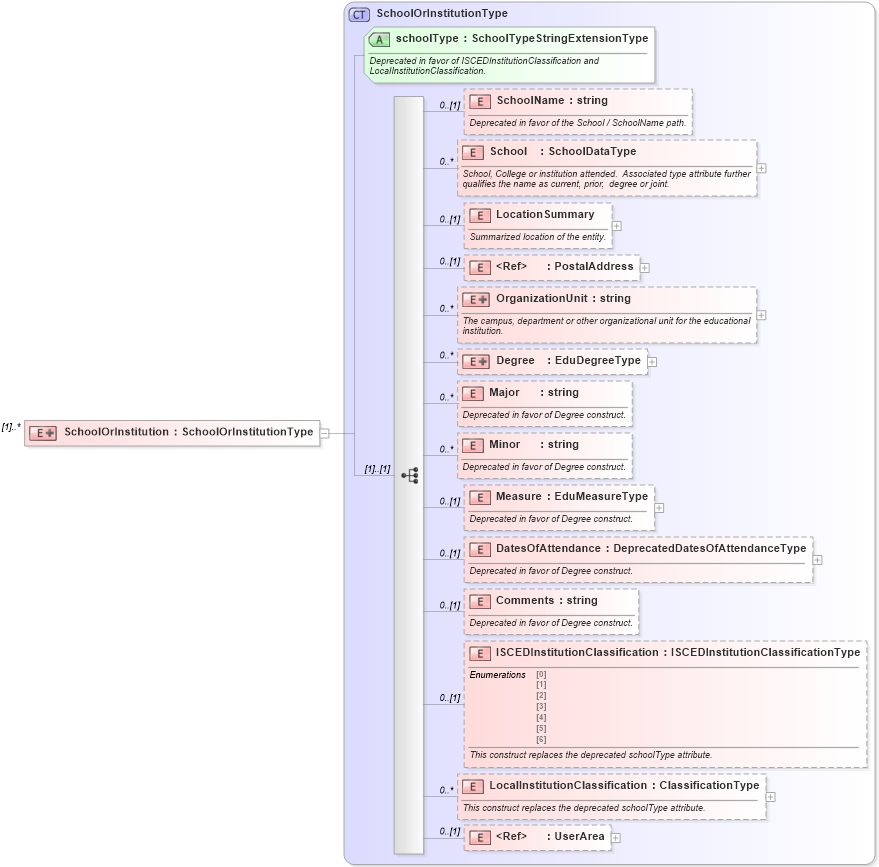Image resolution: width=879 pixels, height=867 pixels.
Task: Expand the School element details
Action: coord(761,169)
